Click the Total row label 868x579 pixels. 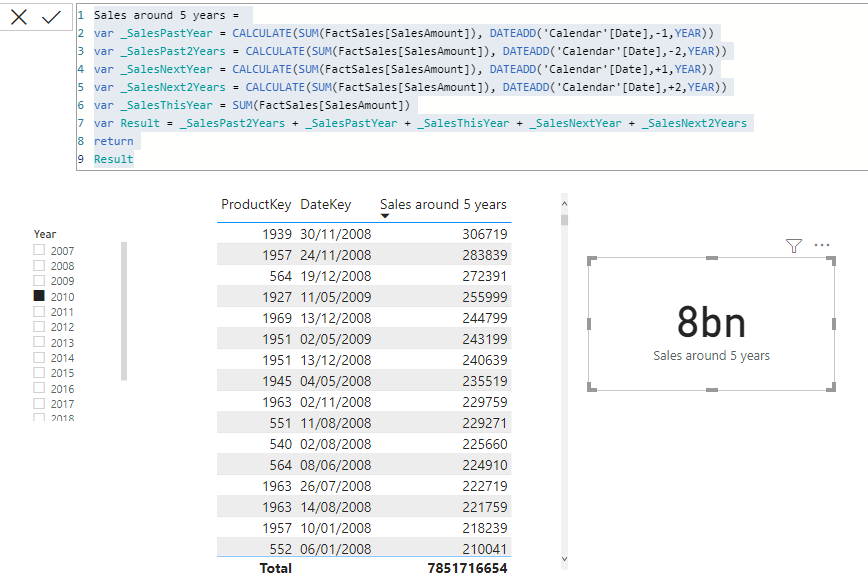click(x=276, y=568)
